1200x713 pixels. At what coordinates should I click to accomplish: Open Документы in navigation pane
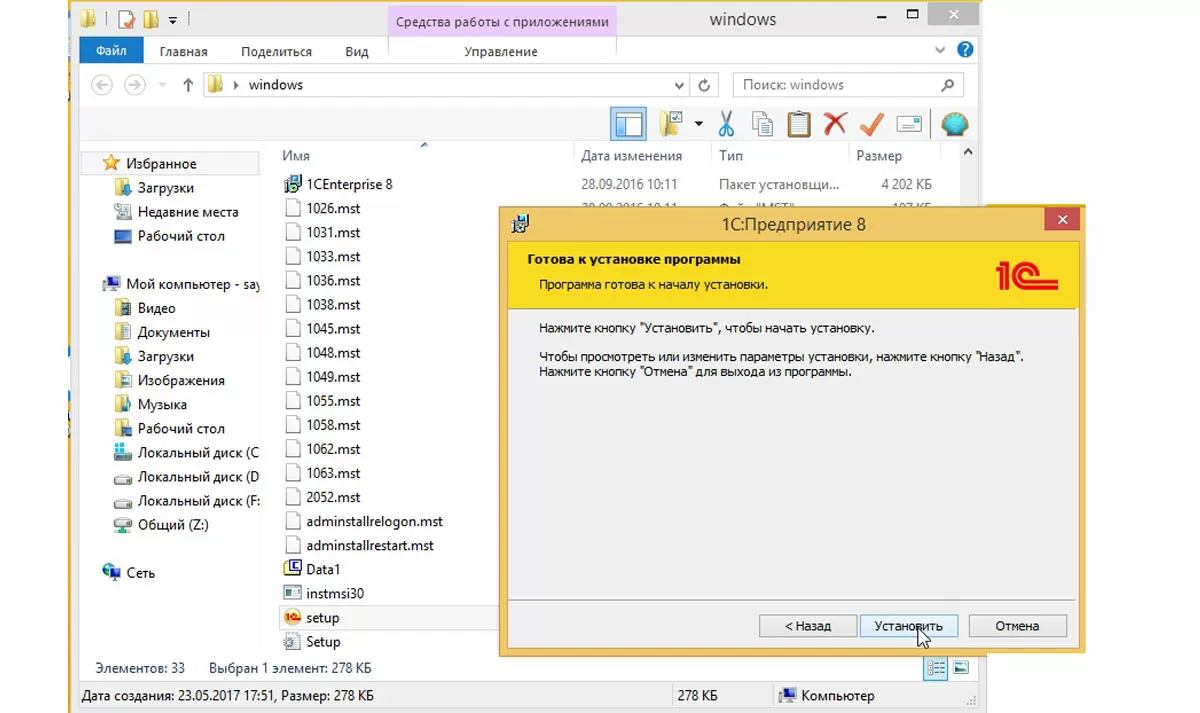coord(174,332)
